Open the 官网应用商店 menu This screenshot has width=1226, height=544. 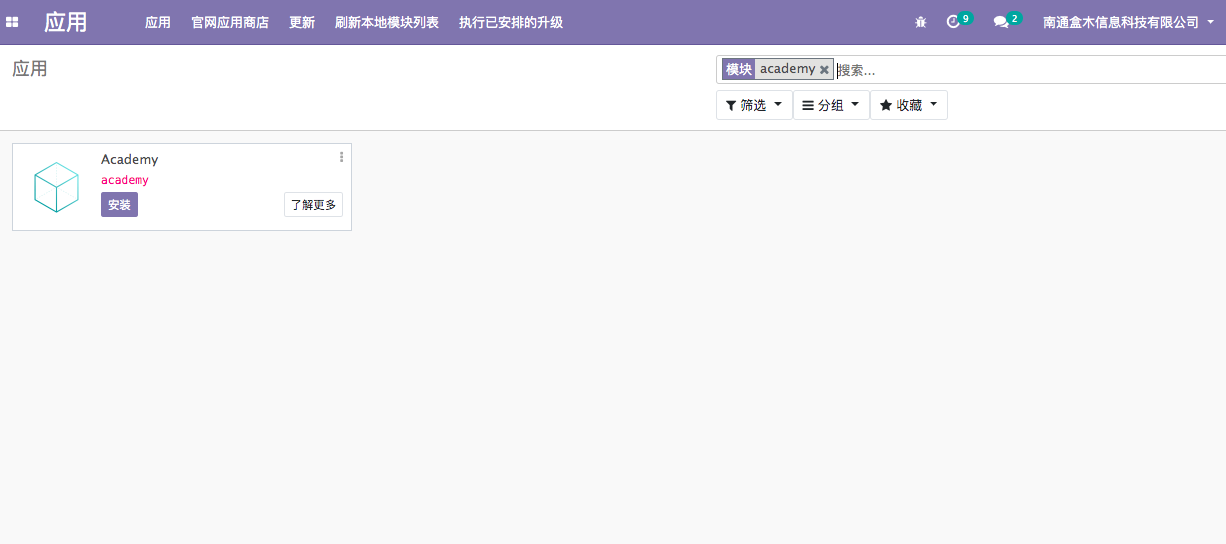click(230, 22)
